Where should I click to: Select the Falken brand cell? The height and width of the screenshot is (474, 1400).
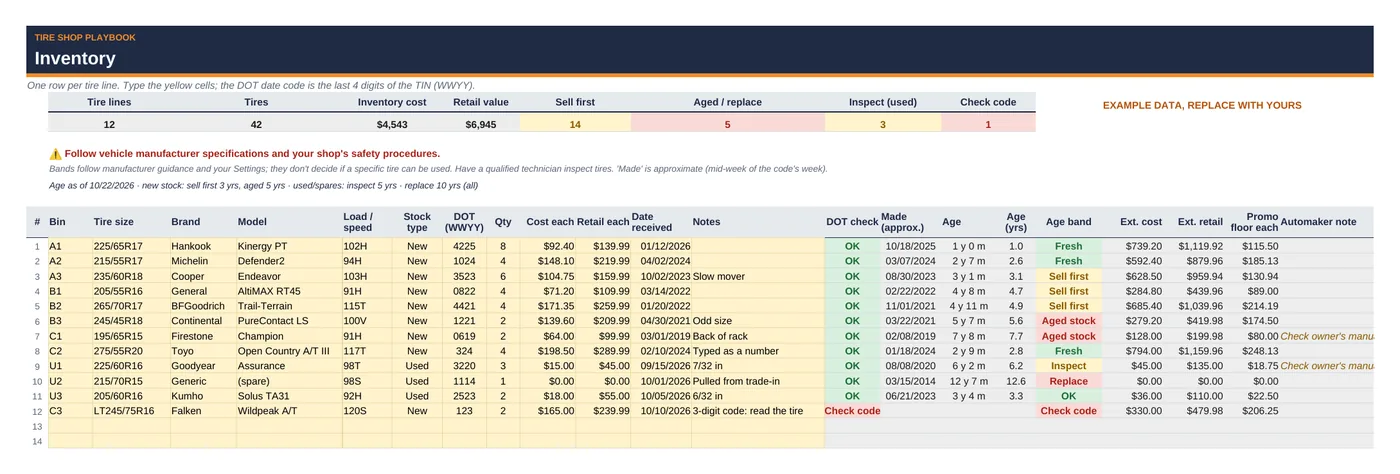pyautogui.click(x=203, y=411)
